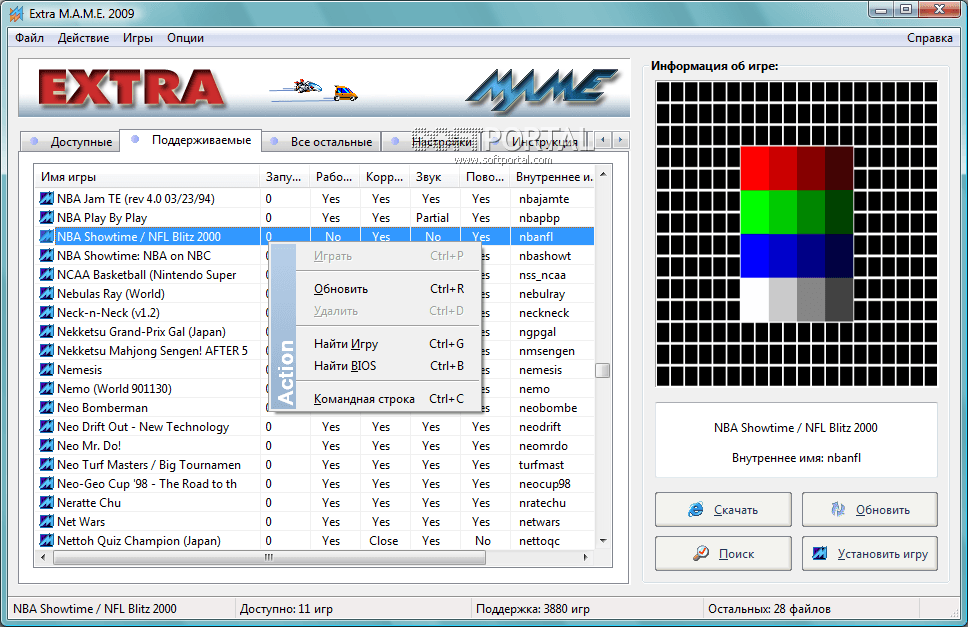The width and height of the screenshot is (968, 627).
Task: Click the magnifier icon on Поиск button
Action: pyautogui.click(x=701, y=554)
